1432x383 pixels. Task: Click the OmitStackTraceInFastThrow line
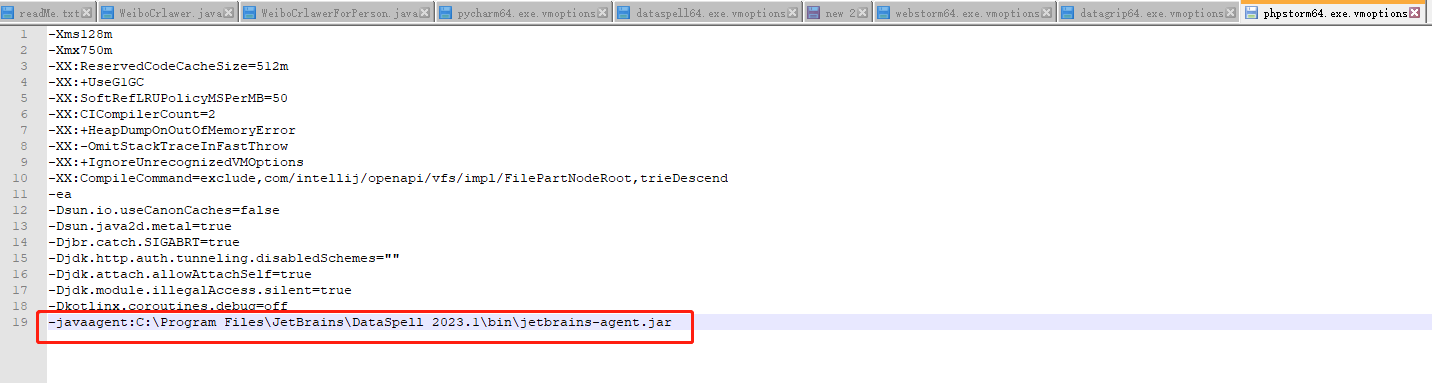click(x=168, y=146)
